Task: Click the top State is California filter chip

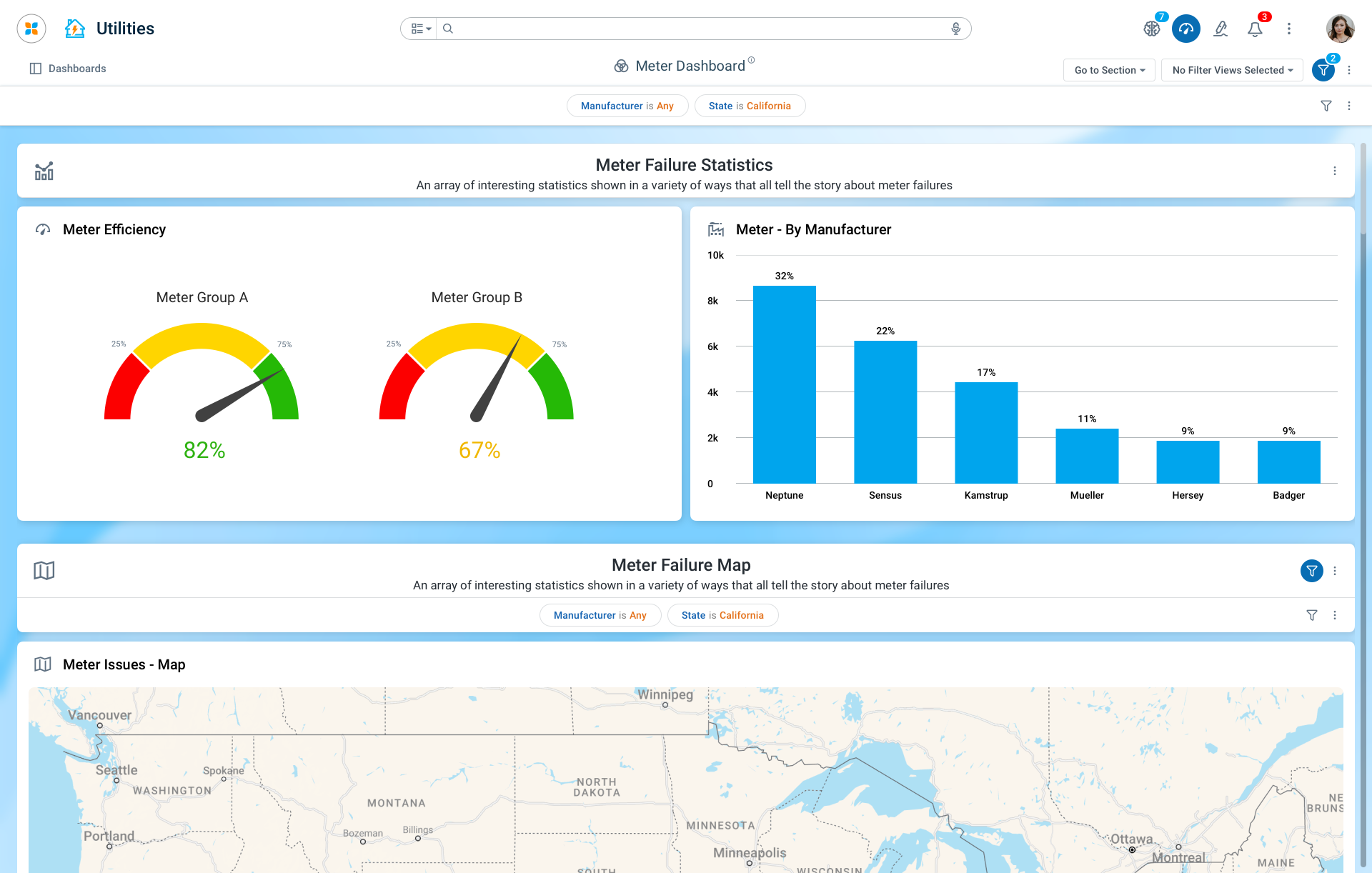Action: tap(750, 106)
